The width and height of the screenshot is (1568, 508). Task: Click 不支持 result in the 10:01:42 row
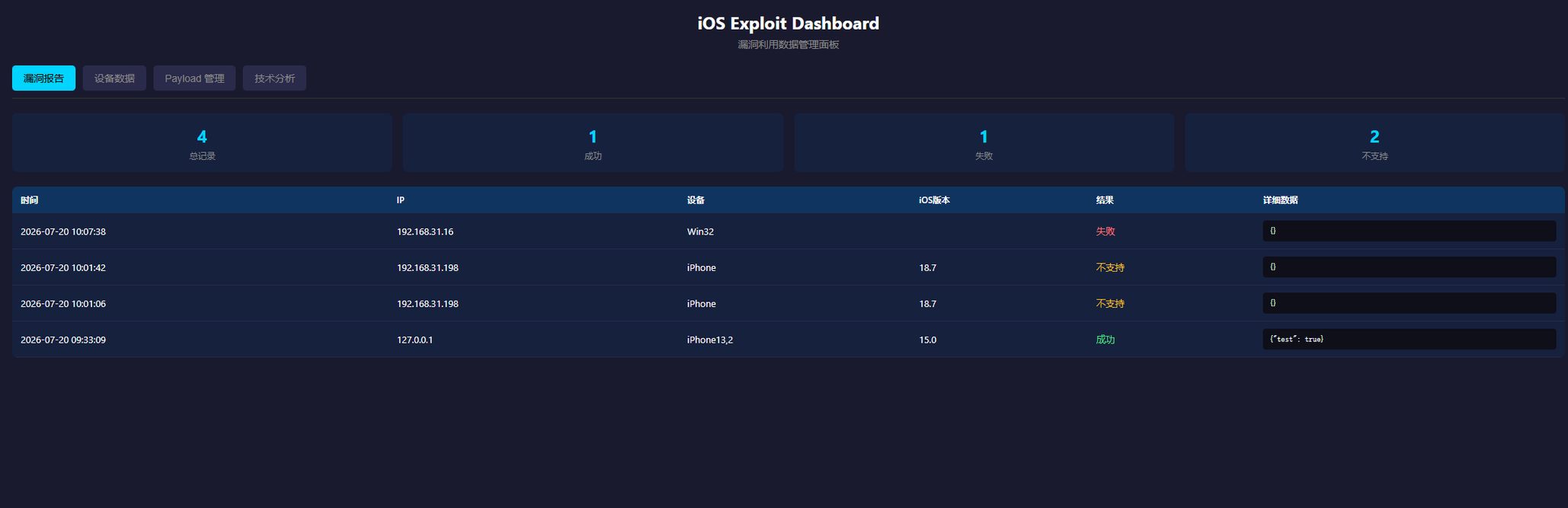1110,267
